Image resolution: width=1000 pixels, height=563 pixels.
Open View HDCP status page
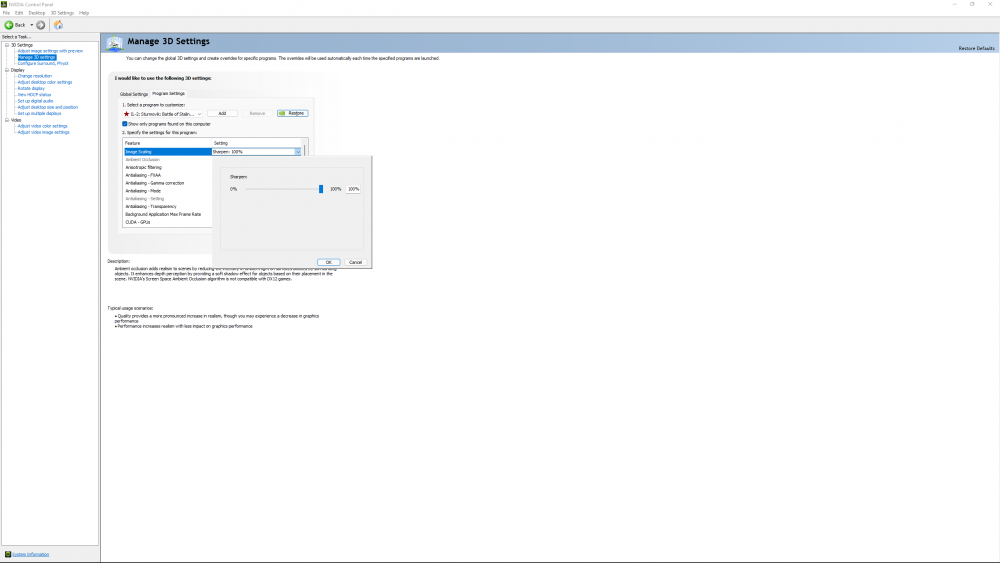coord(34,94)
